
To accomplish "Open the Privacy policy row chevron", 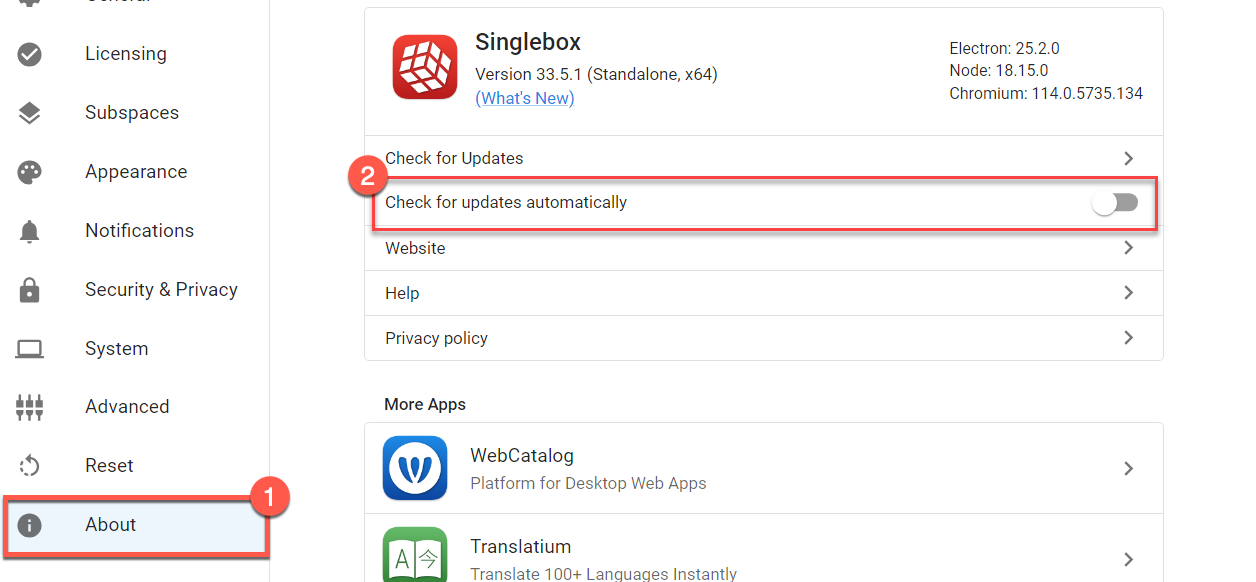I will click(1128, 338).
